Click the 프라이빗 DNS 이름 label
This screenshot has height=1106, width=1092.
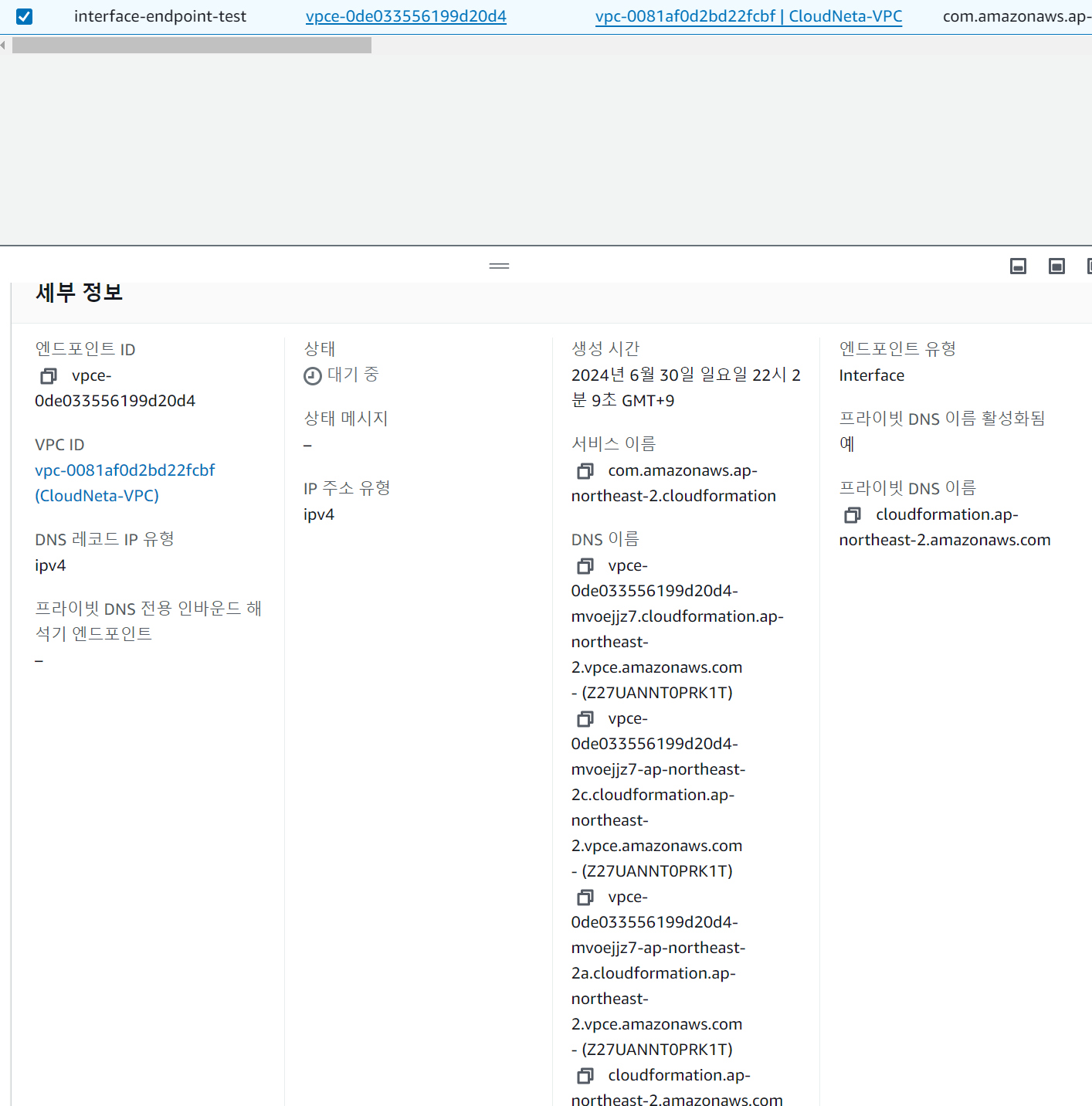coord(907,488)
